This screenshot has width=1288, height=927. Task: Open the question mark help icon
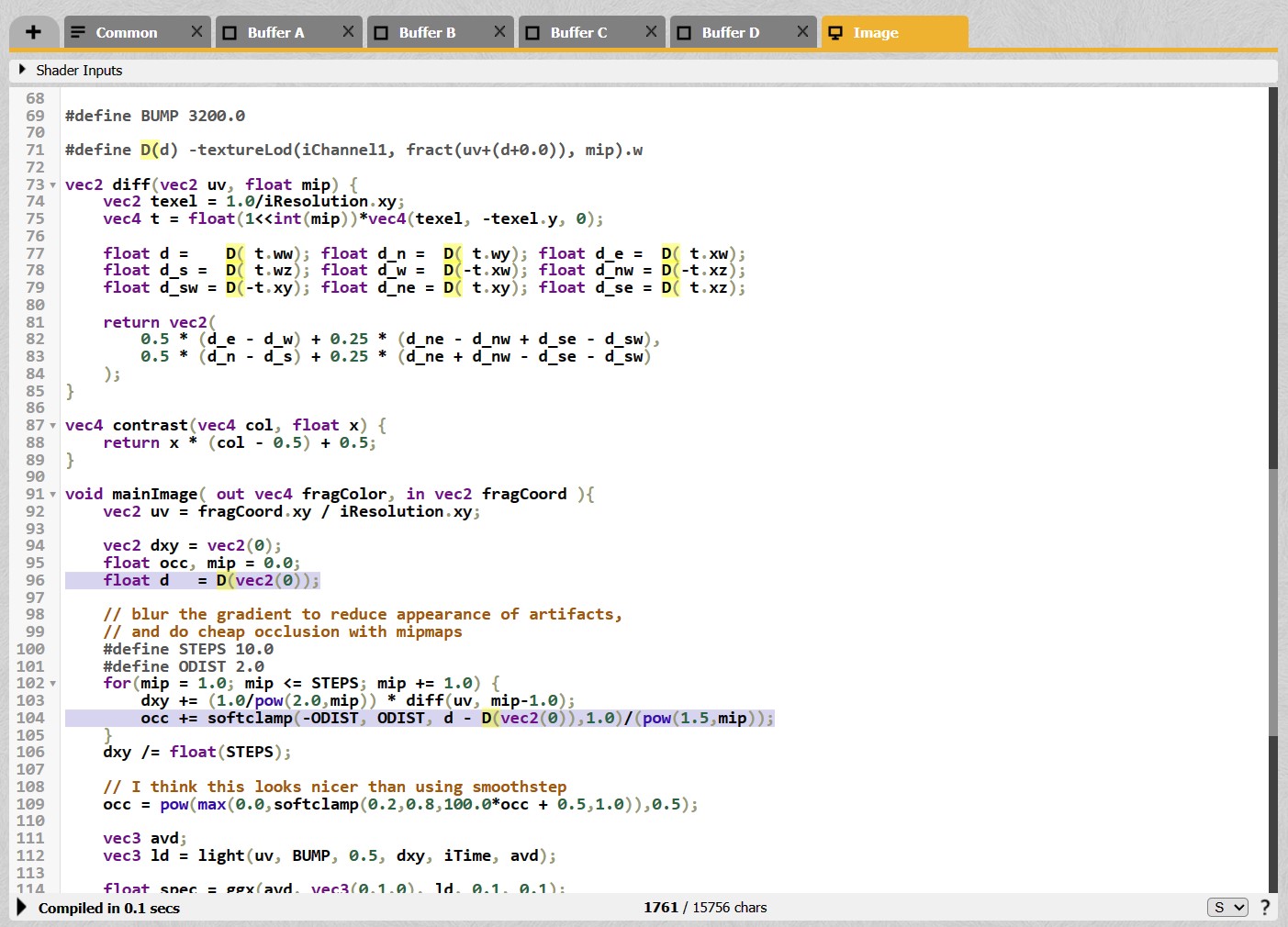pos(1265,907)
